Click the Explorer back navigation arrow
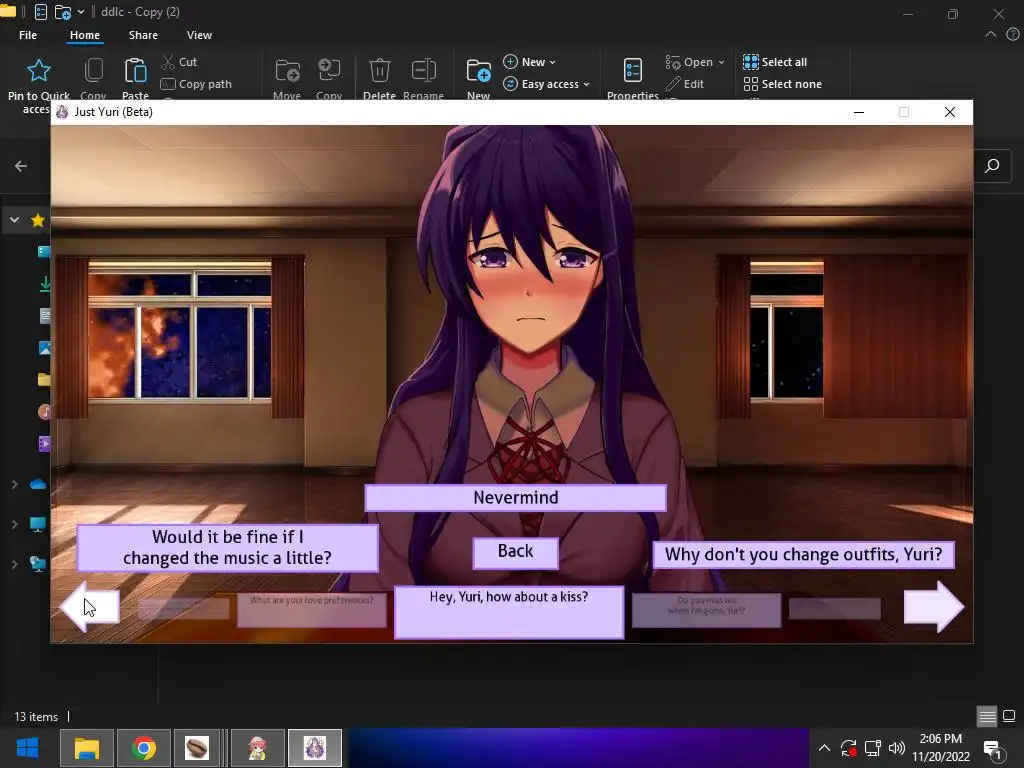The height and width of the screenshot is (768, 1024). [x=21, y=167]
